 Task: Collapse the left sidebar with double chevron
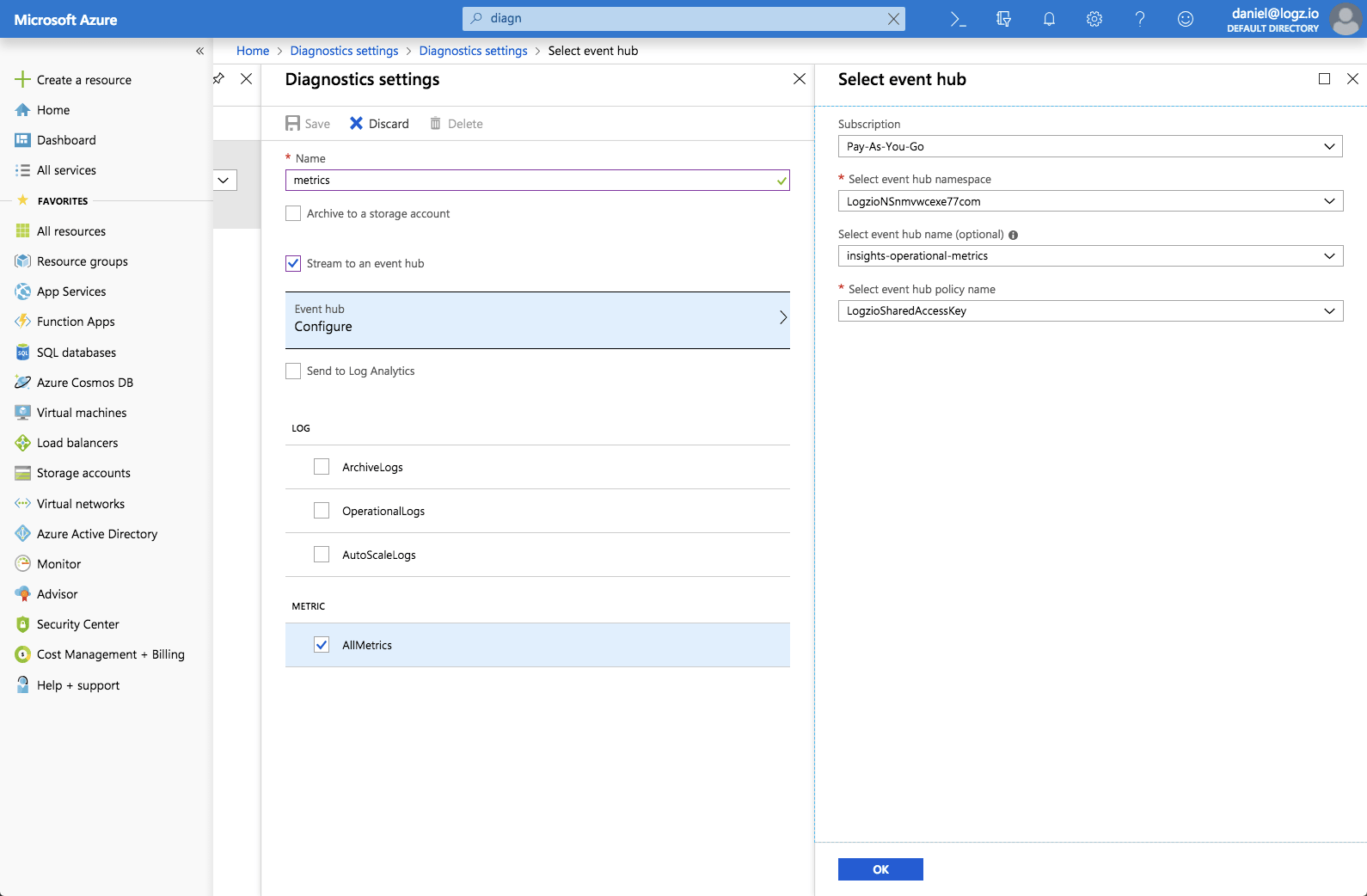coord(199,51)
